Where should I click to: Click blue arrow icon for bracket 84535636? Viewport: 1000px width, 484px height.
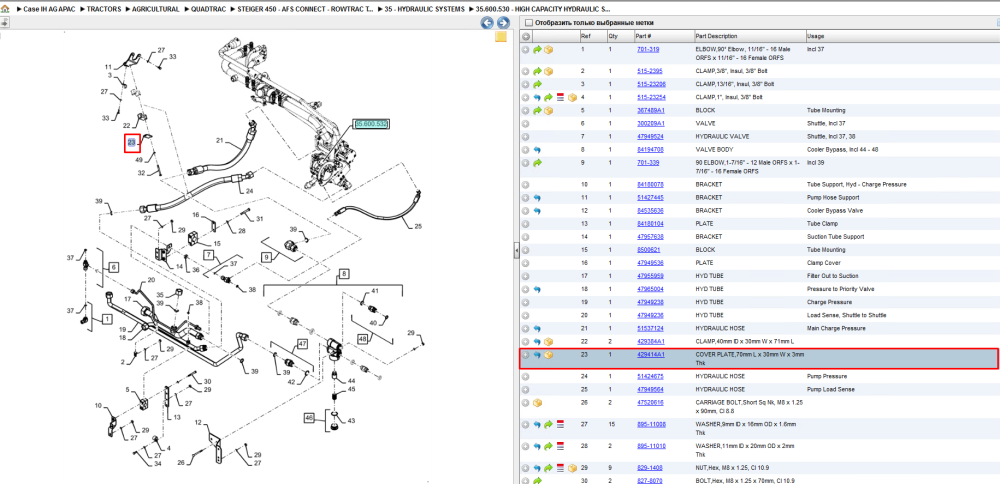537,210
